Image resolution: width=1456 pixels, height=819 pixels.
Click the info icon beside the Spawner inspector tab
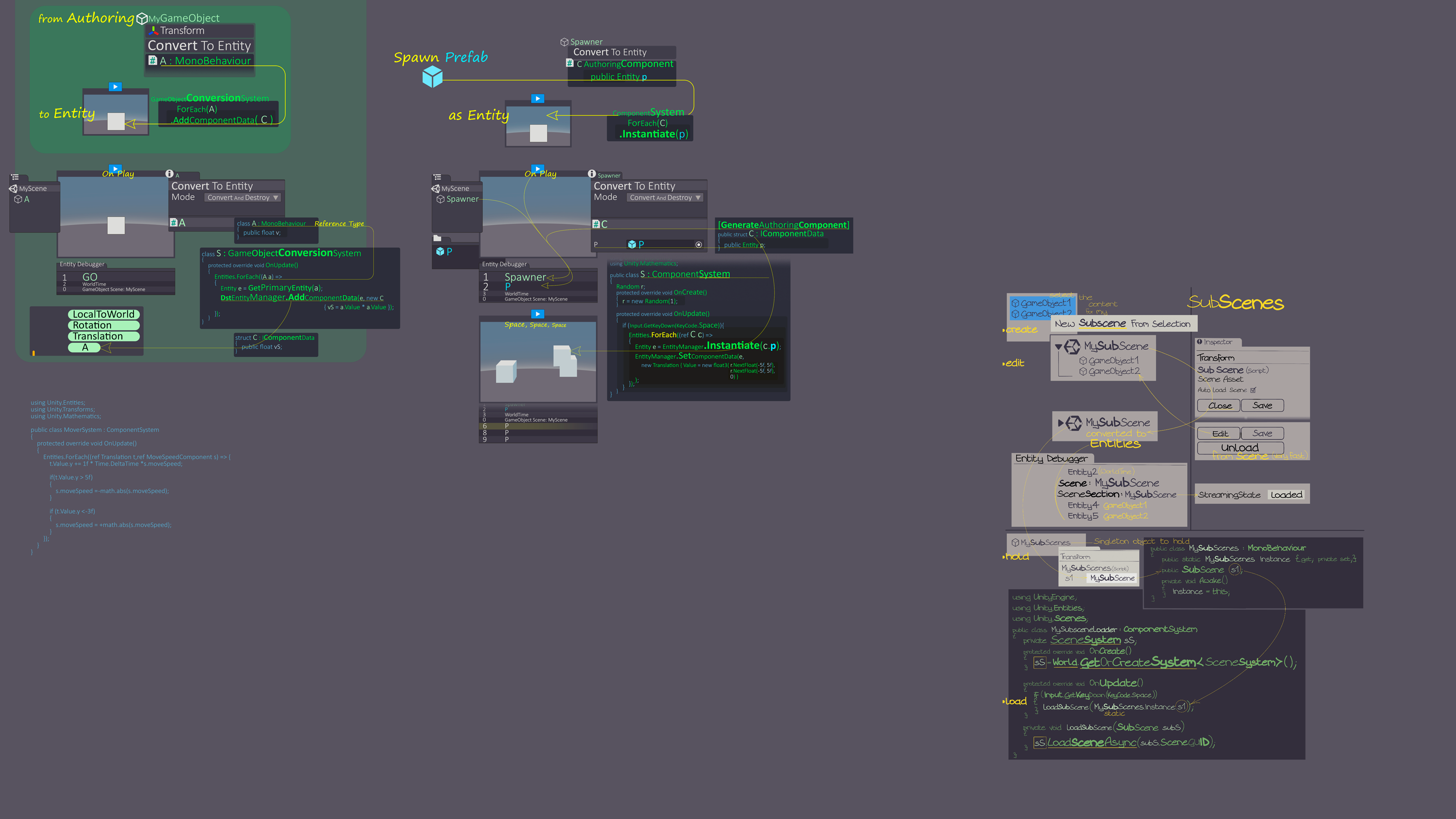(x=592, y=174)
